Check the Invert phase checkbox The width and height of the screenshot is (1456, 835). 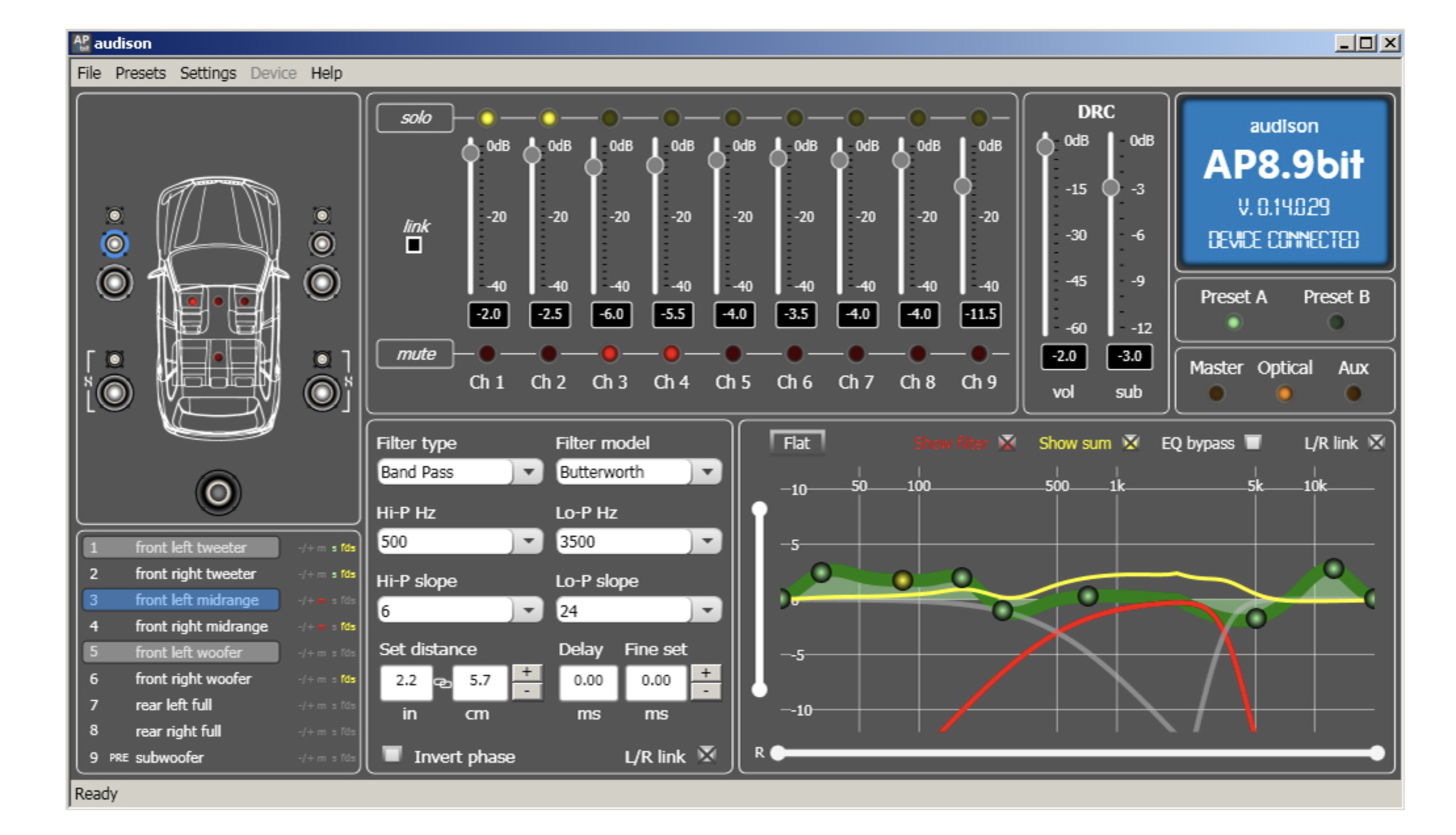click(x=392, y=754)
